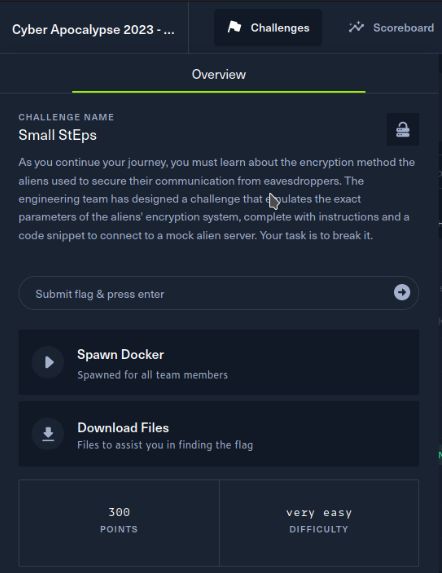The height and width of the screenshot is (573, 442).
Task: Open Cyber Apocalypse 2023 event title
Action: [94, 30]
